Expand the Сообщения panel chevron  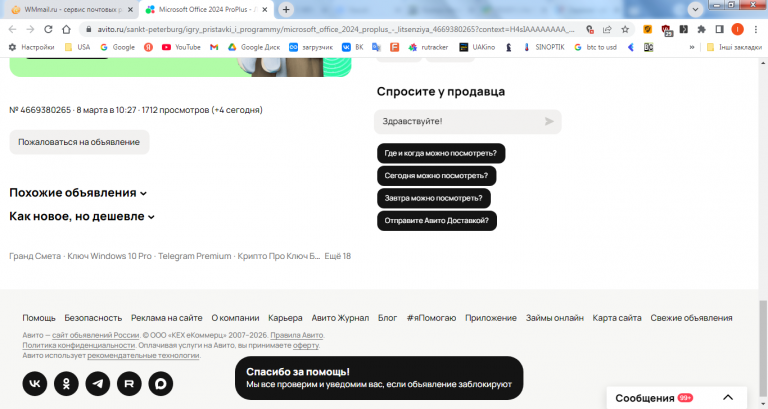click(728, 398)
